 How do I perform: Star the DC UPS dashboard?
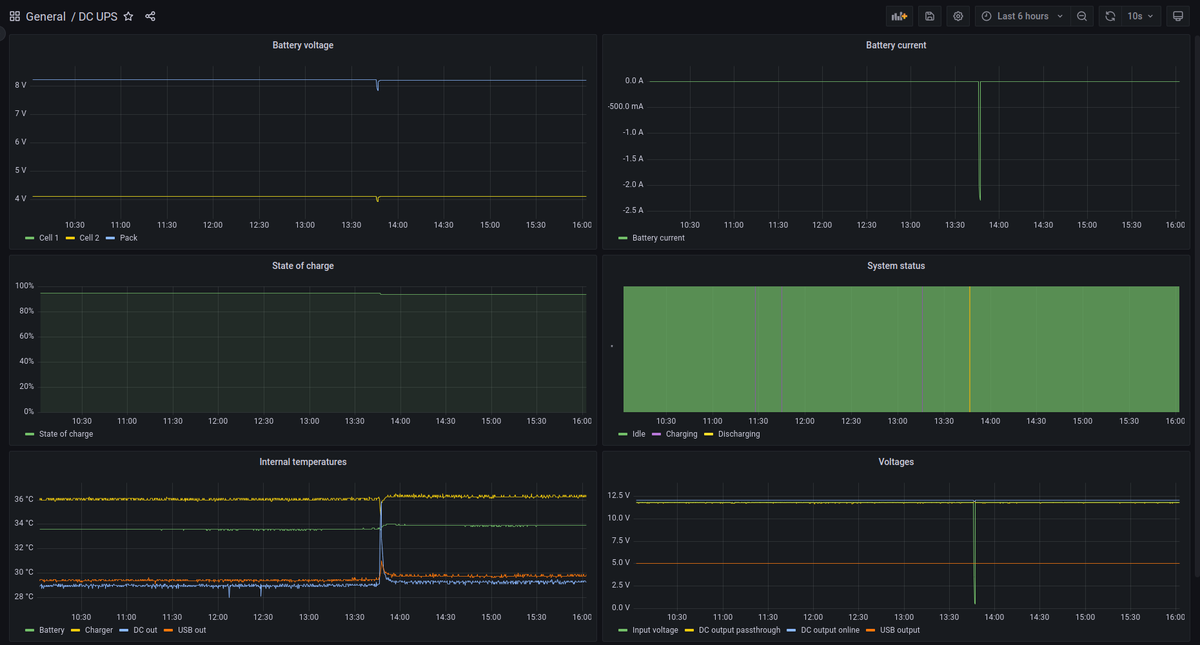[x=128, y=16]
